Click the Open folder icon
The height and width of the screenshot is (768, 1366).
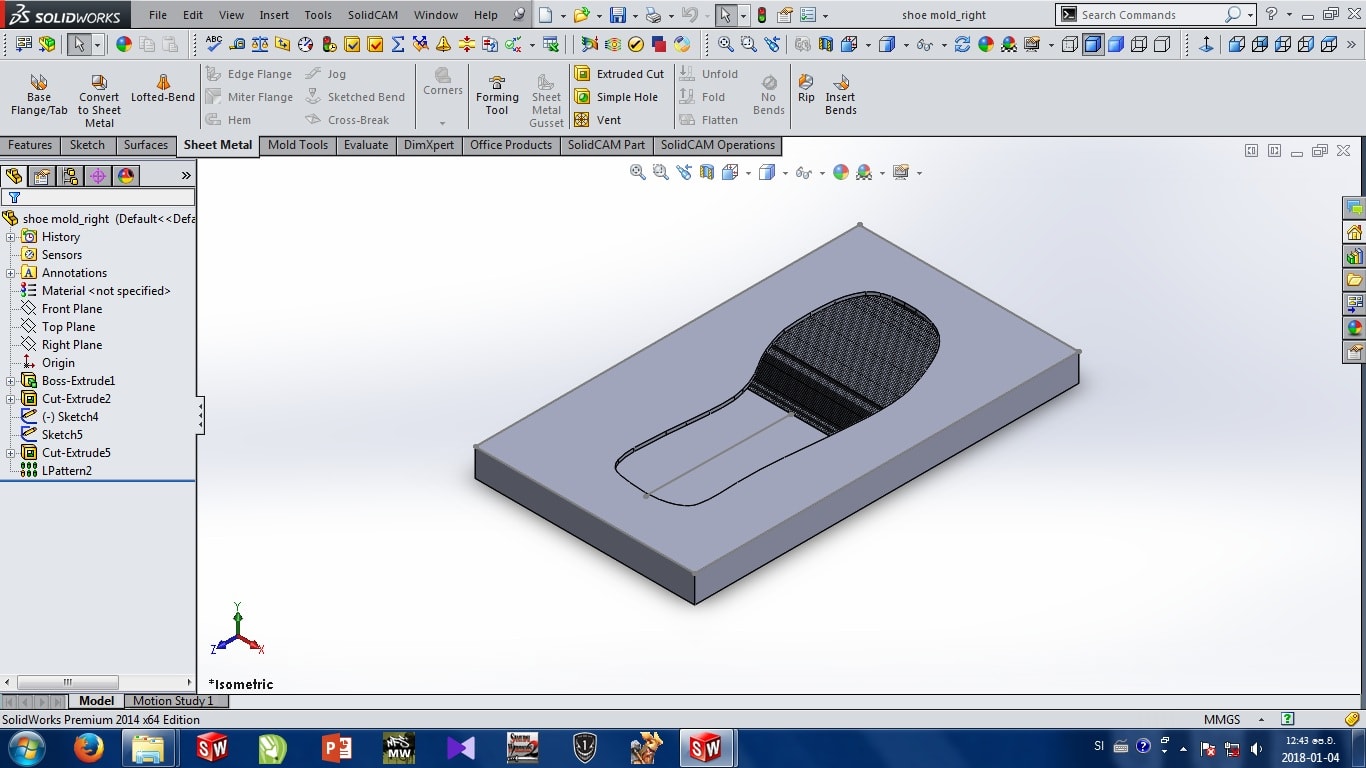coord(580,15)
